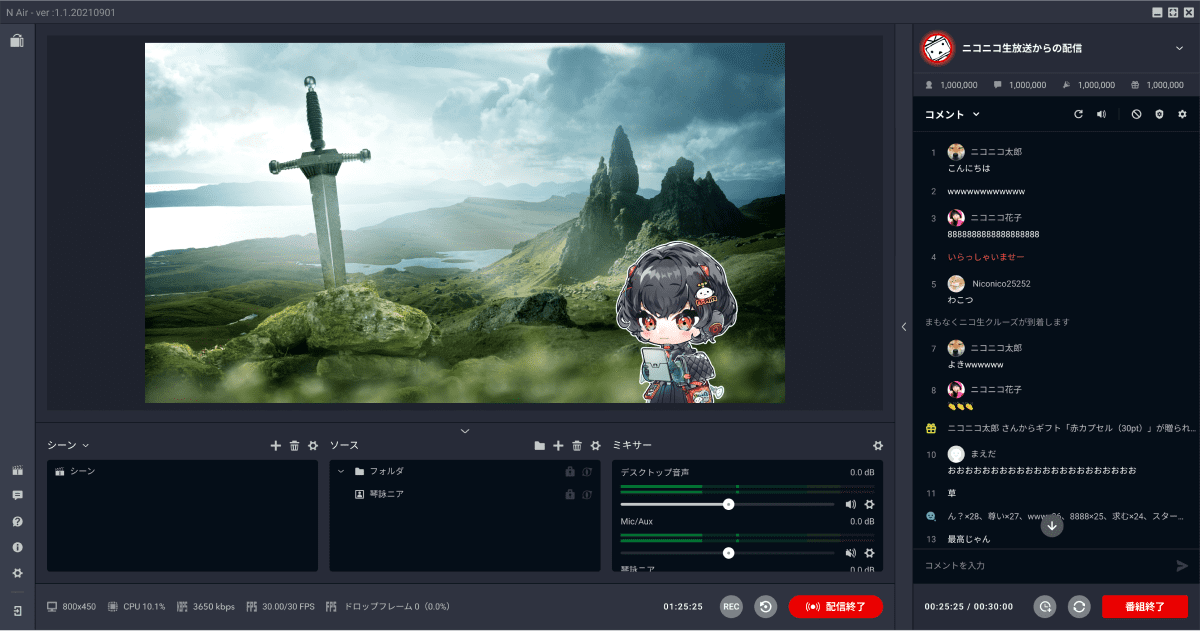
Task: Collapse the フォルダ source folder
Action: (x=341, y=471)
